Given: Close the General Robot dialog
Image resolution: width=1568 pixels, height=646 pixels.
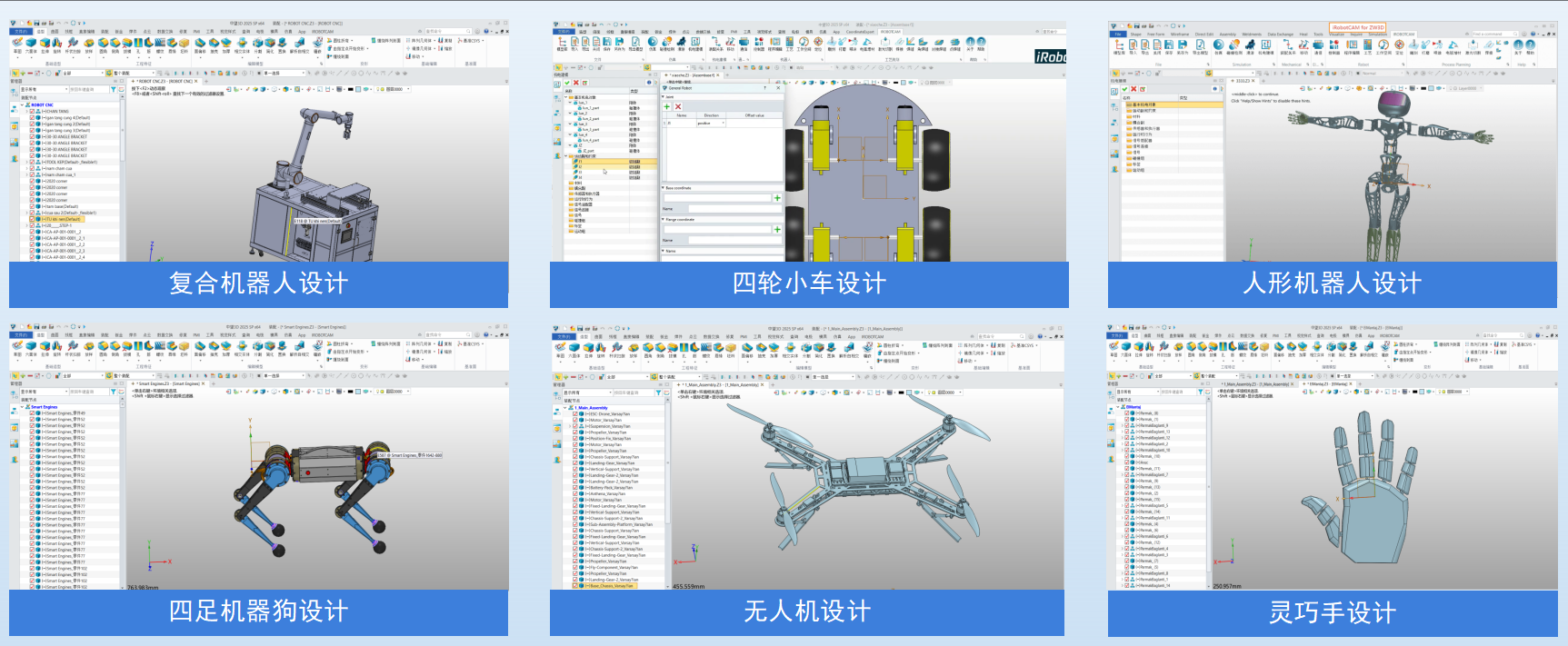Looking at the screenshot, I should [x=778, y=88].
